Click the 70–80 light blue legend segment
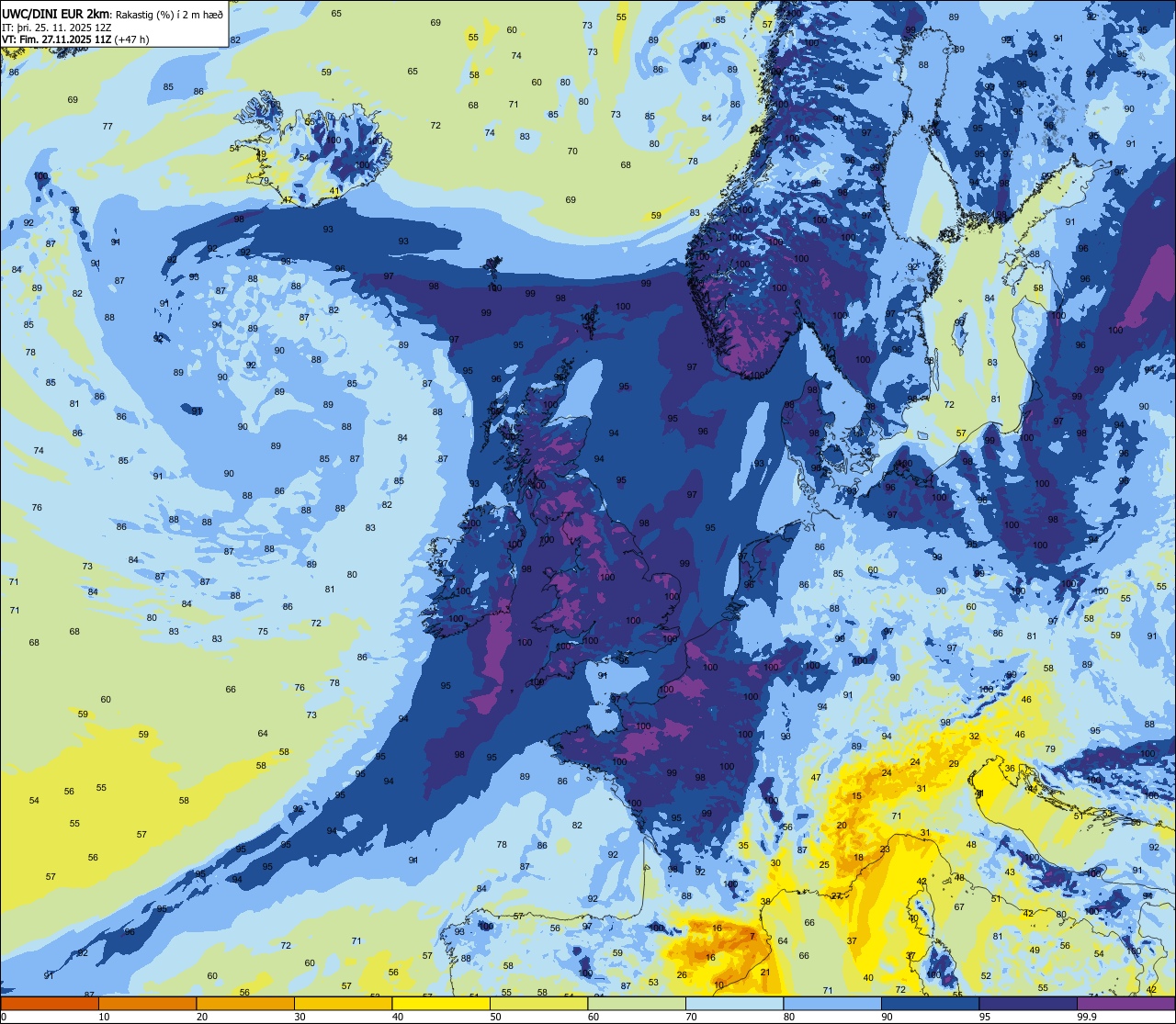The height and width of the screenshot is (1024, 1176). pos(734,1003)
